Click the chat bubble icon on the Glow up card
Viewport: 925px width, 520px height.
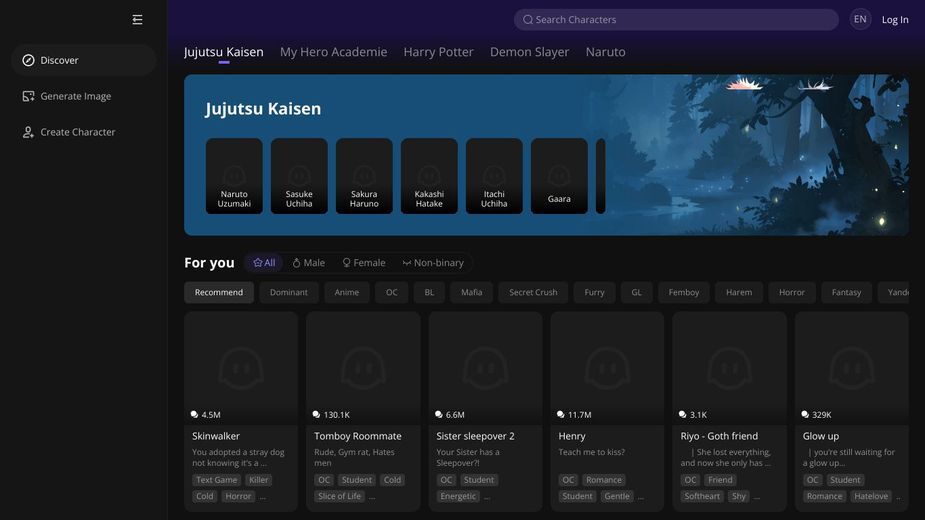coord(805,414)
